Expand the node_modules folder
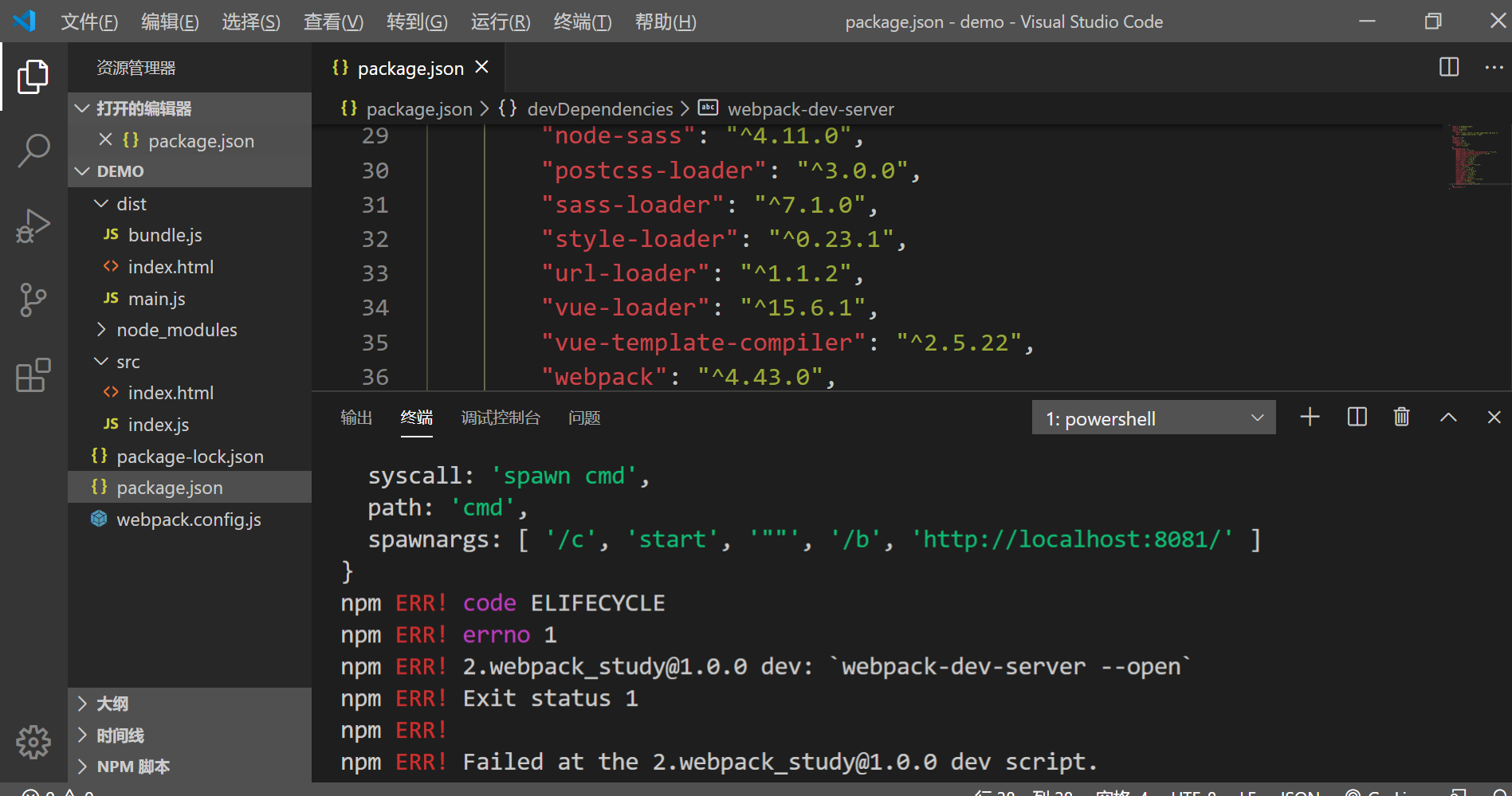 point(190,330)
